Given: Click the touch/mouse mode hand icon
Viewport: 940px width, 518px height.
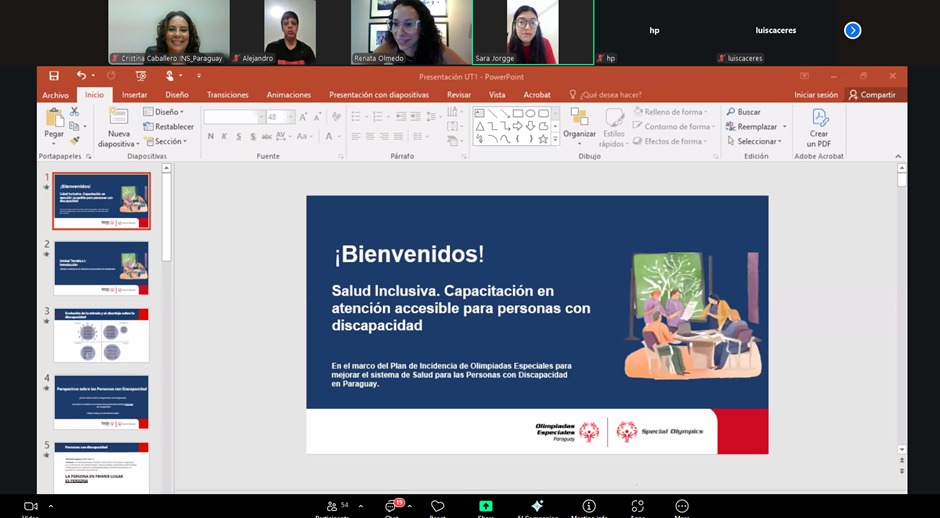Looking at the screenshot, I should point(170,76).
